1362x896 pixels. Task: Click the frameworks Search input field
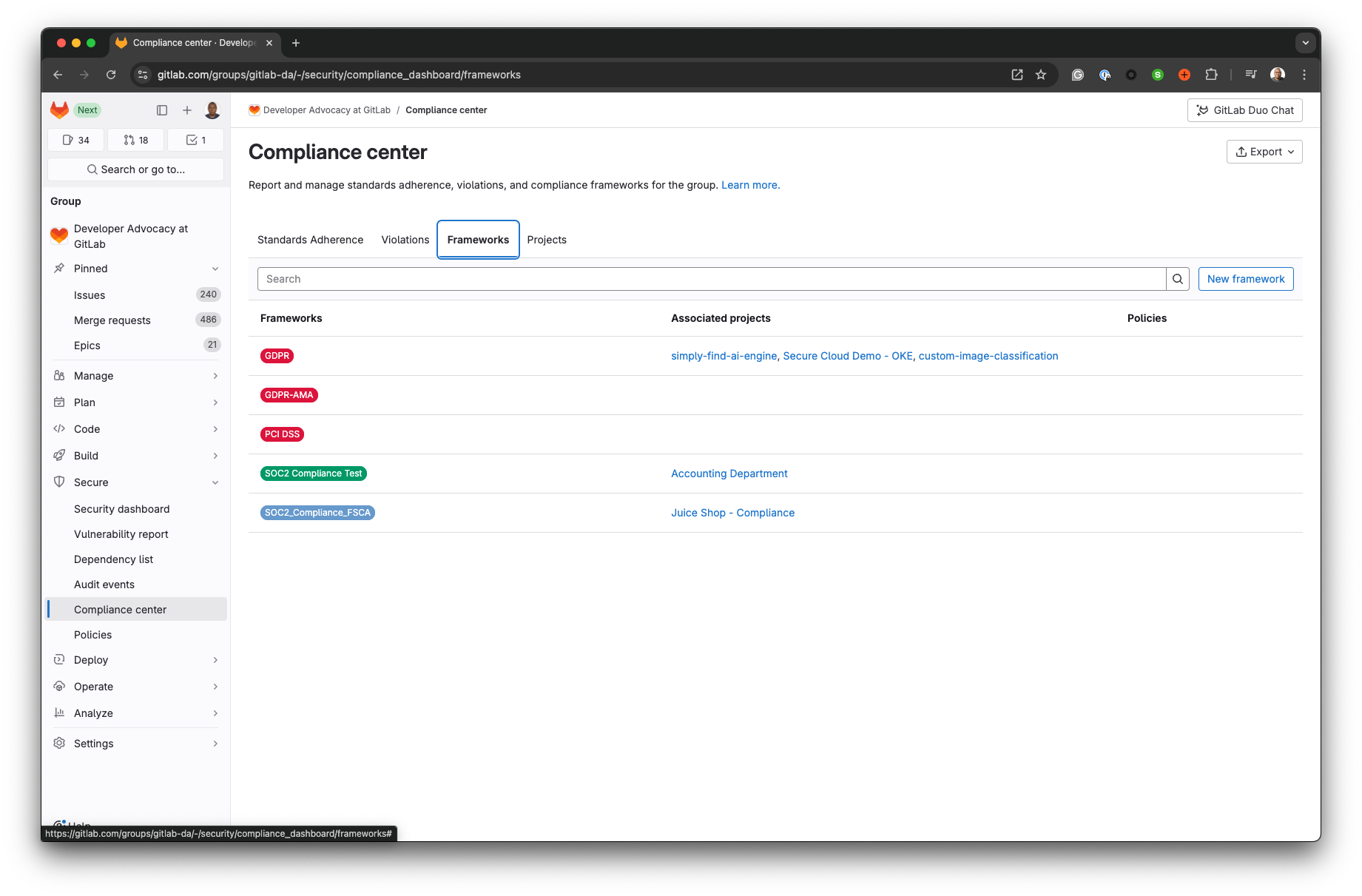712,279
